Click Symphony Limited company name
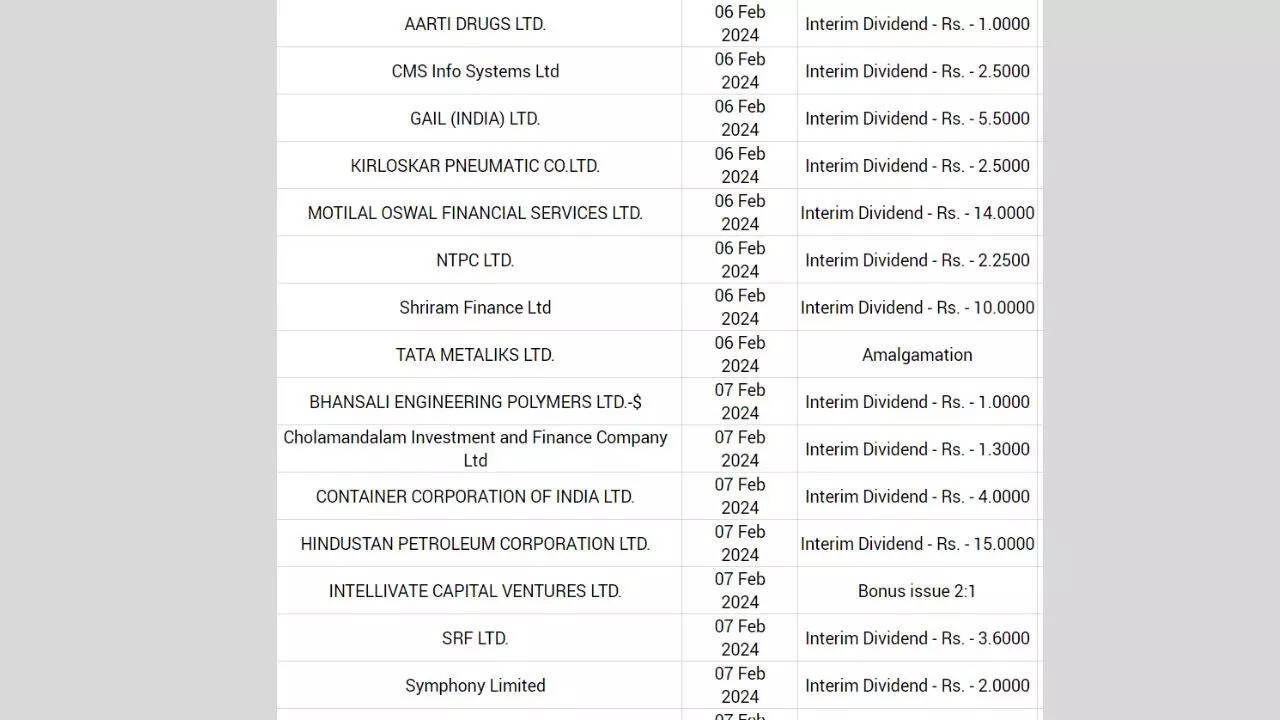The width and height of the screenshot is (1280, 720). coord(475,686)
